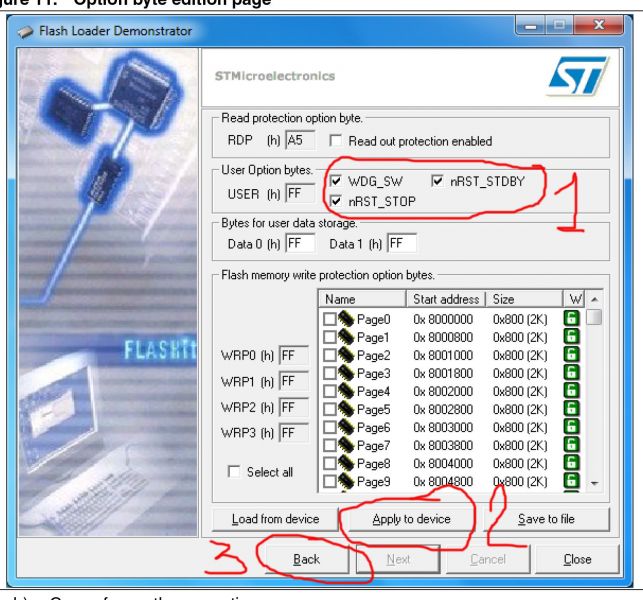Image resolution: width=643 pixels, height=600 pixels.
Task: Close window with title bar X
Action: tap(599, 25)
